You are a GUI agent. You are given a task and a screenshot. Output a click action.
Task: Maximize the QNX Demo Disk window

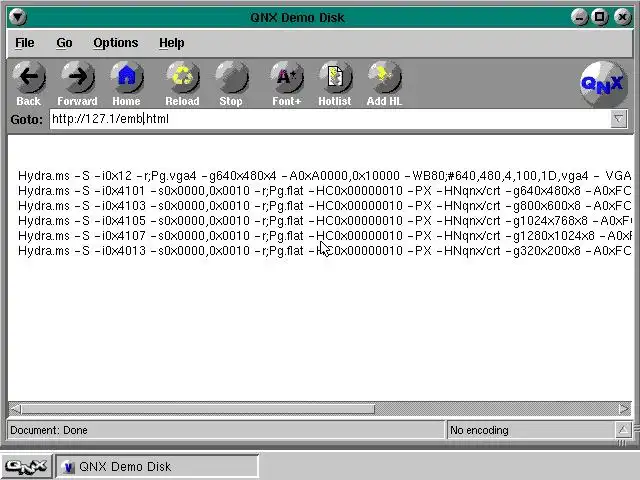600,17
